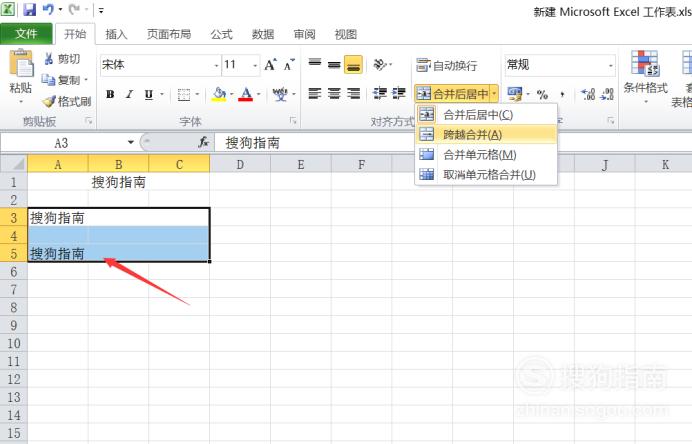Image resolution: width=692 pixels, height=444 pixels.
Task: Open Conditional Formatting (条件格式)
Action: coord(645,77)
